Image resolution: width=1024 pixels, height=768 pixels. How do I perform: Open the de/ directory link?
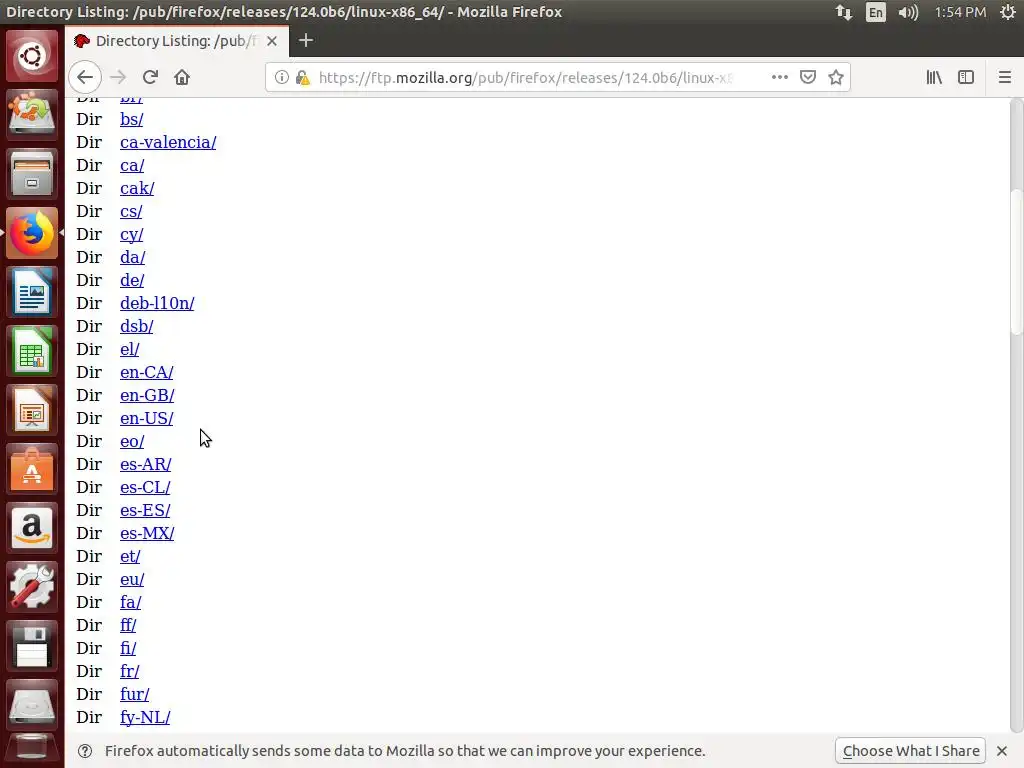[x=132, y=280]
